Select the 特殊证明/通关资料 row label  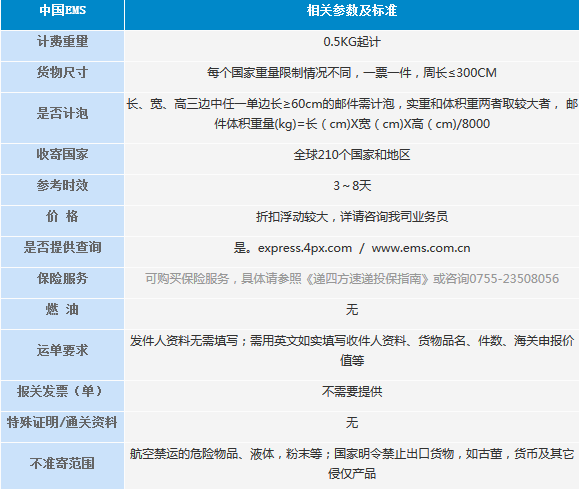[x=62, y=422]
